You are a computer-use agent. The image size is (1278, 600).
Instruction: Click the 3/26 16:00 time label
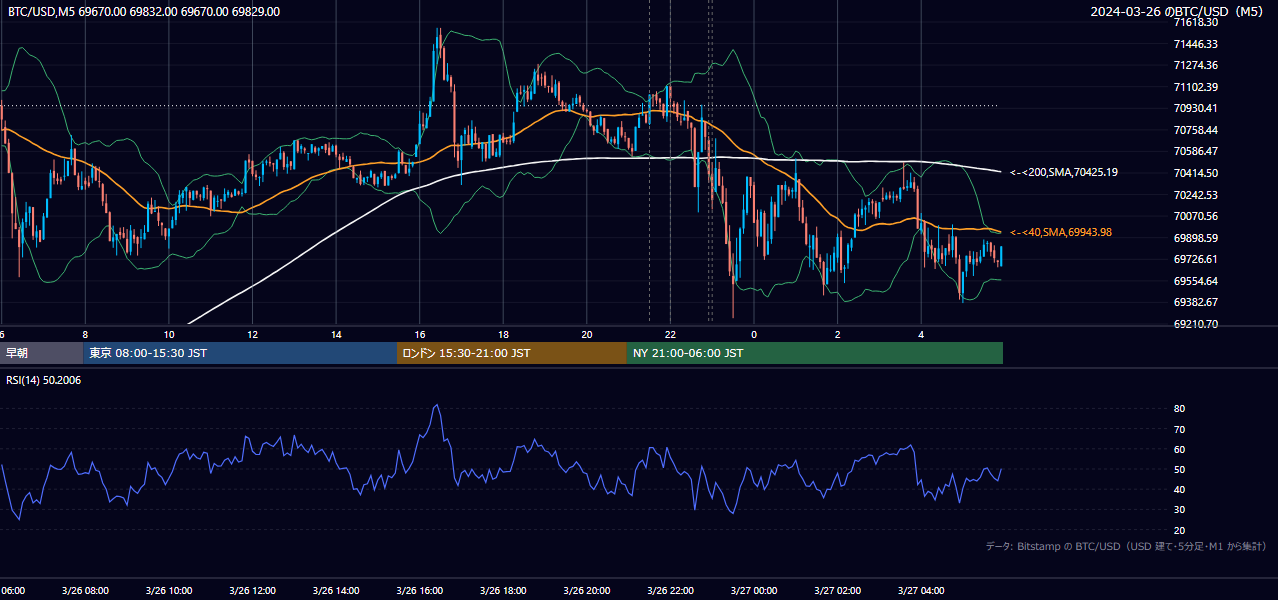tap(420, 591)
